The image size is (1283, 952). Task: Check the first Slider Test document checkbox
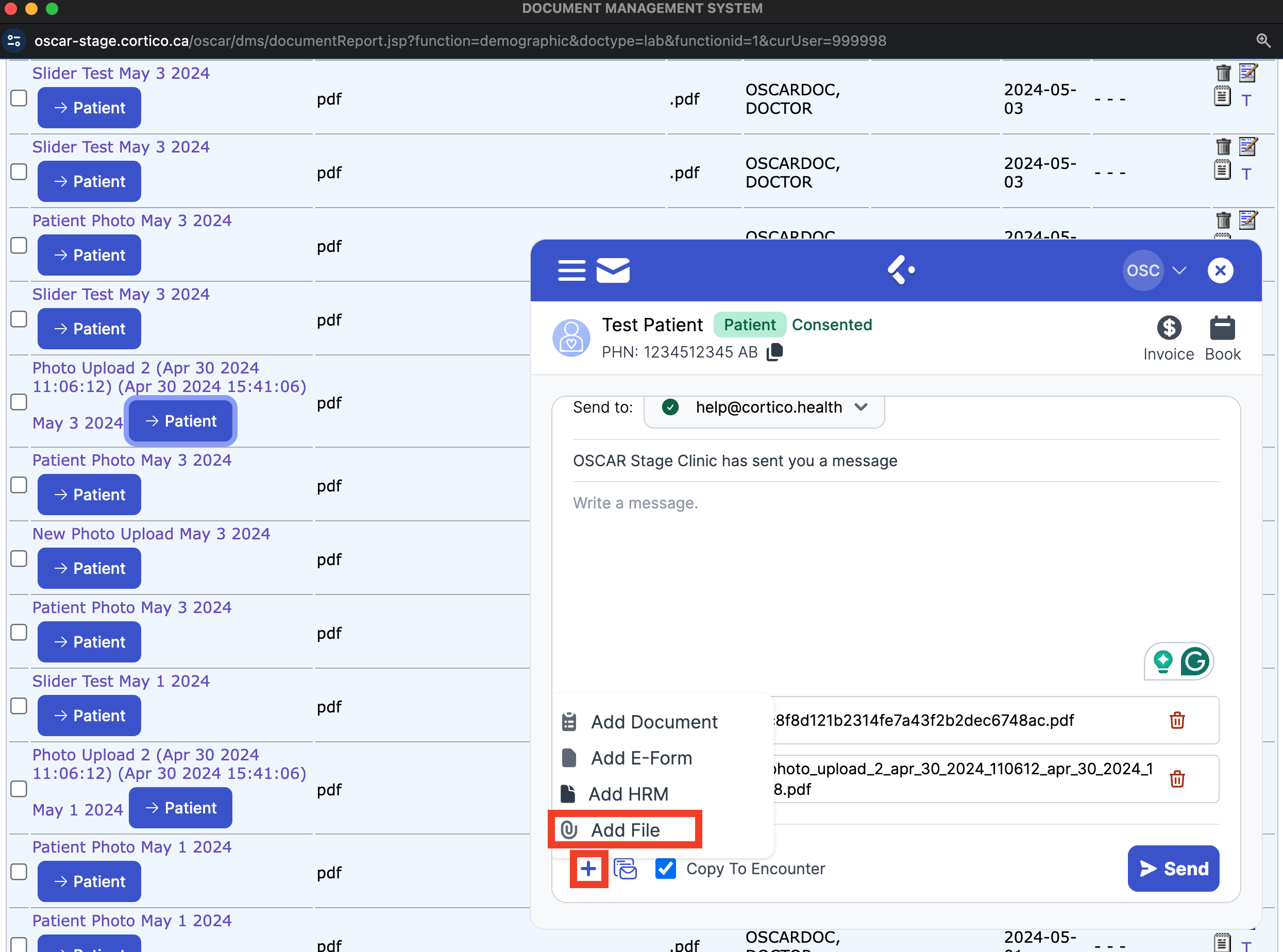coord(19,98)
